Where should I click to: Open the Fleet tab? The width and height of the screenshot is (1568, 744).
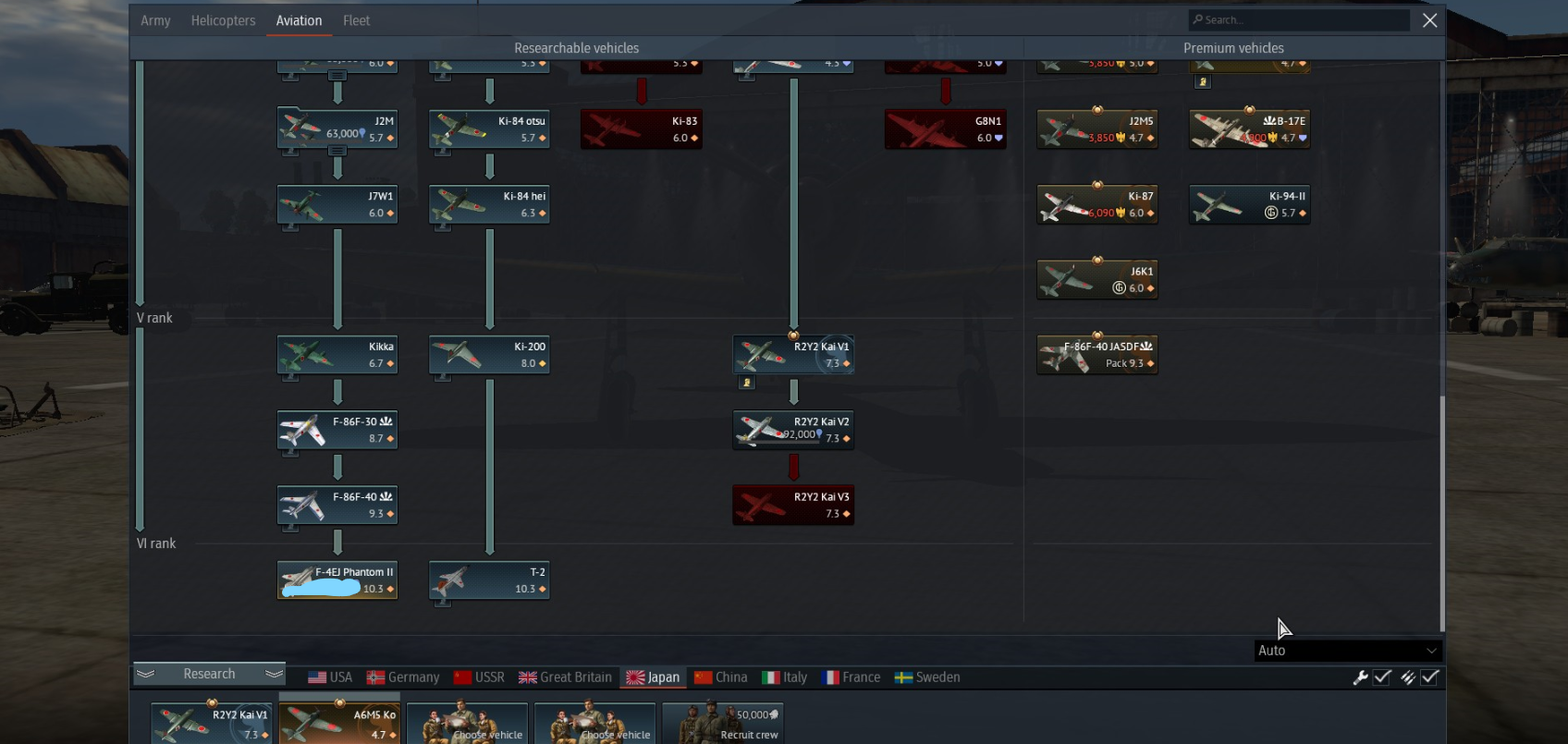coord(356,20)
